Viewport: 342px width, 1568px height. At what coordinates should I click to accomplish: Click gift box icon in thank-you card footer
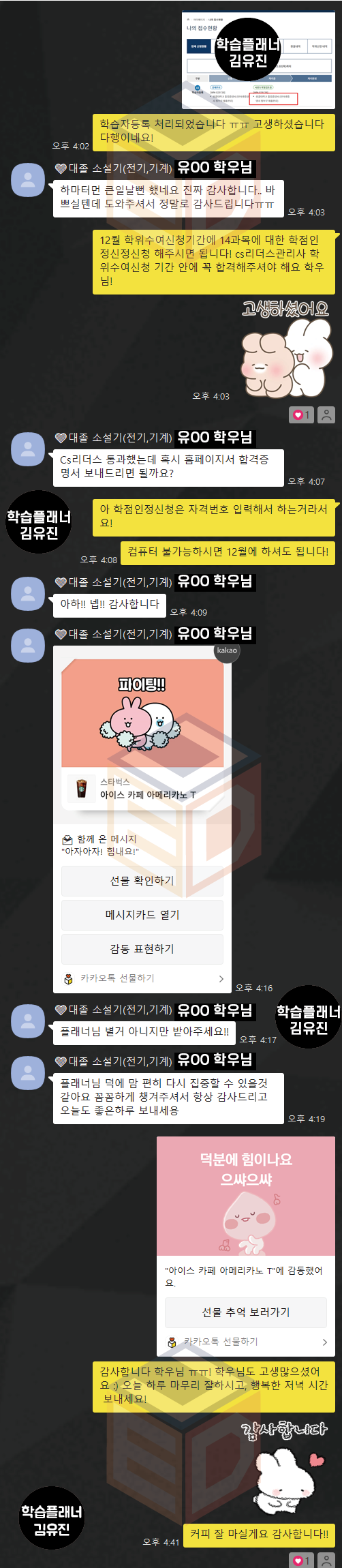[172, 1342]
